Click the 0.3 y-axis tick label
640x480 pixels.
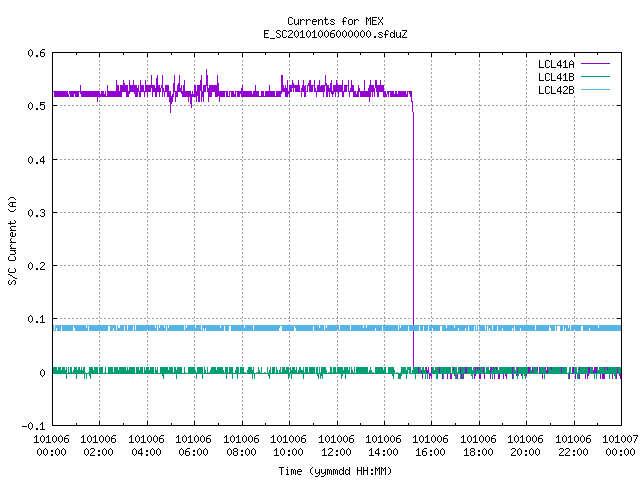pos(37,213)
